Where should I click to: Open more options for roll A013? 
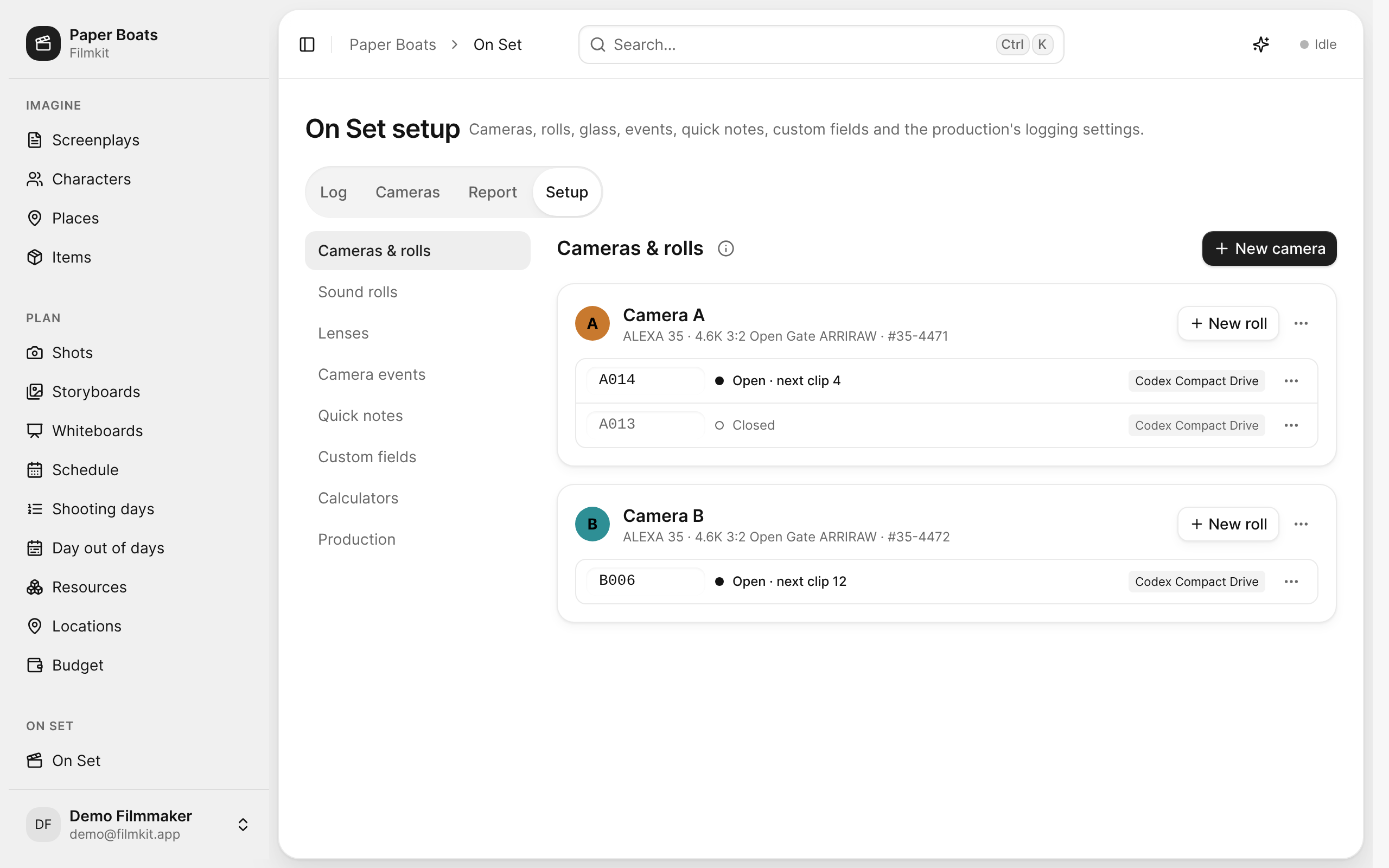point(1291,425)
